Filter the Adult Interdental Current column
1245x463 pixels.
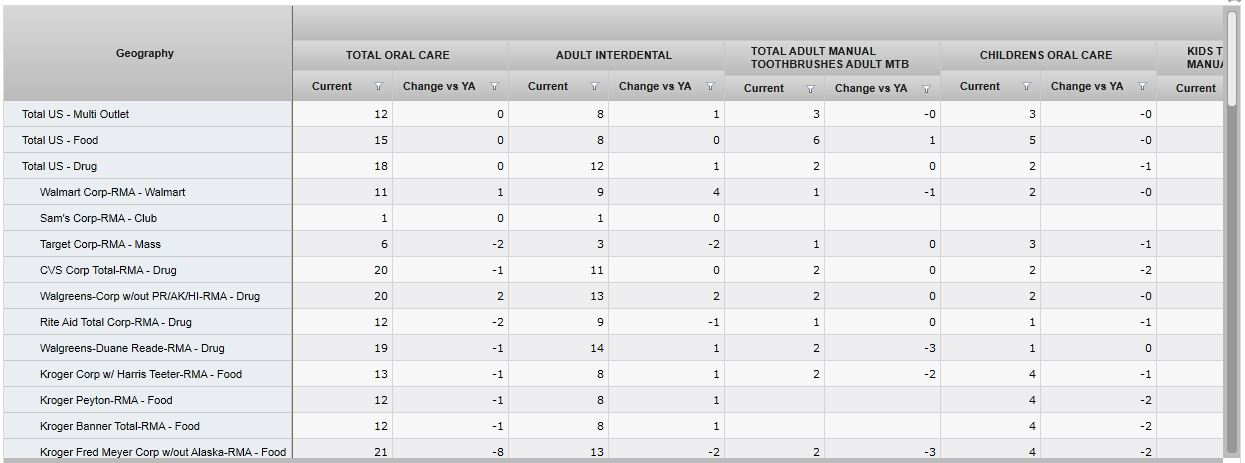point(594,87)
